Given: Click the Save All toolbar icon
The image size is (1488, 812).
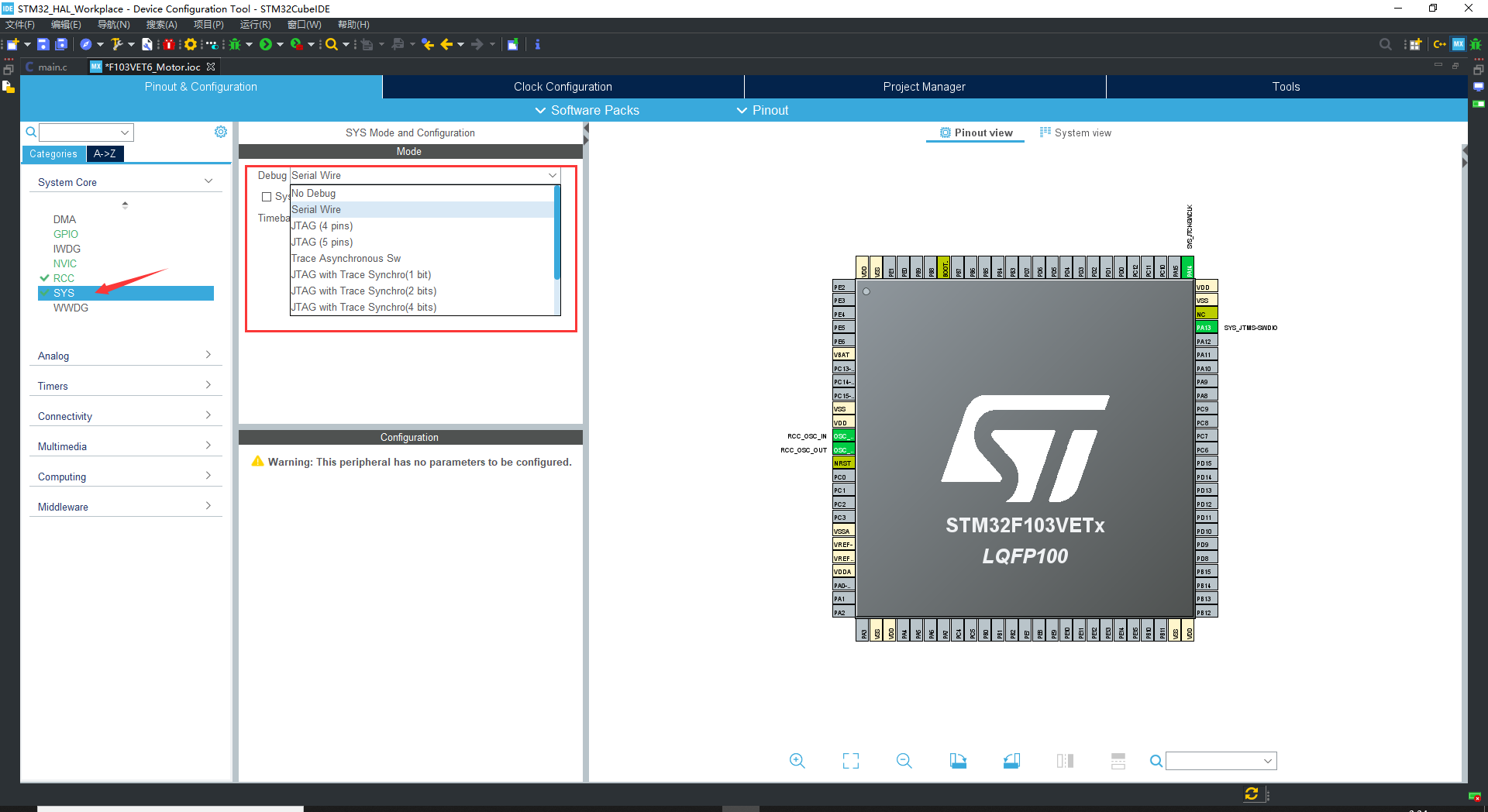Looking at the screenshot, I should 61,44.
